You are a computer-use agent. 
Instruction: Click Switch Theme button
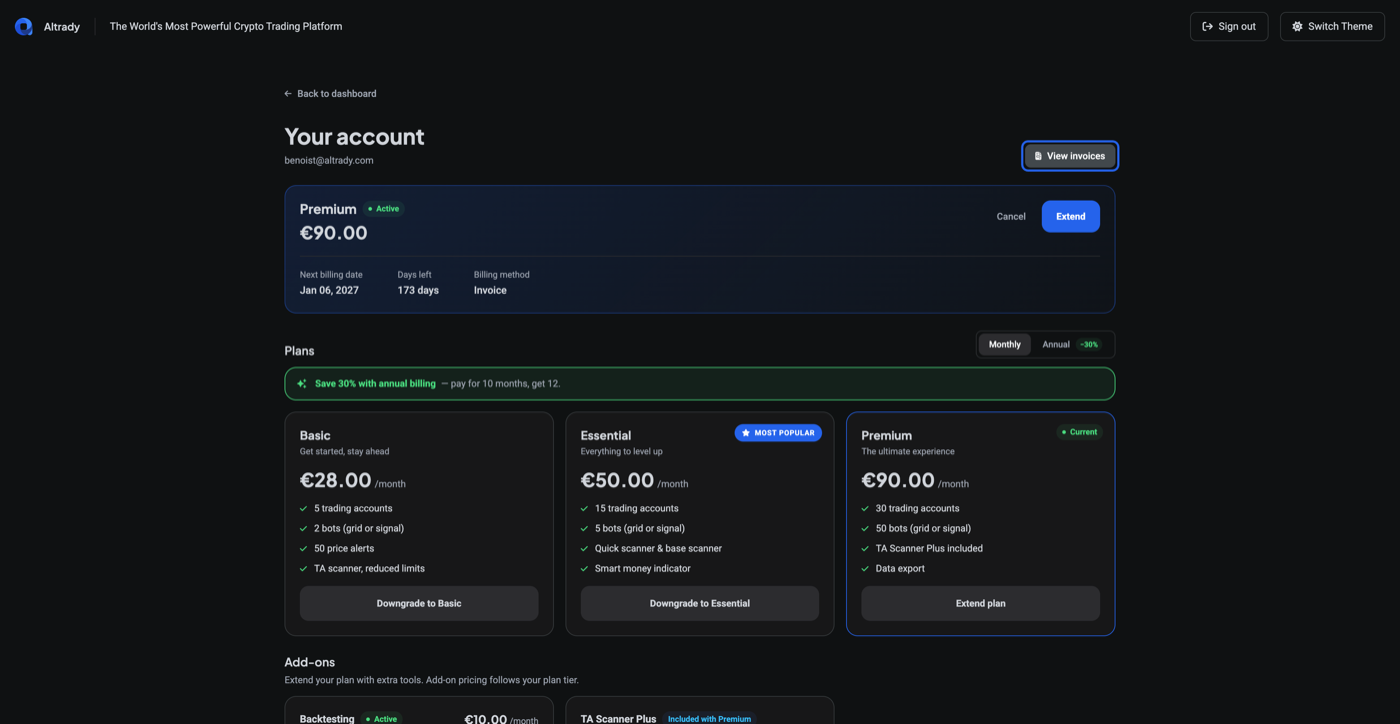click(1332, 27)
